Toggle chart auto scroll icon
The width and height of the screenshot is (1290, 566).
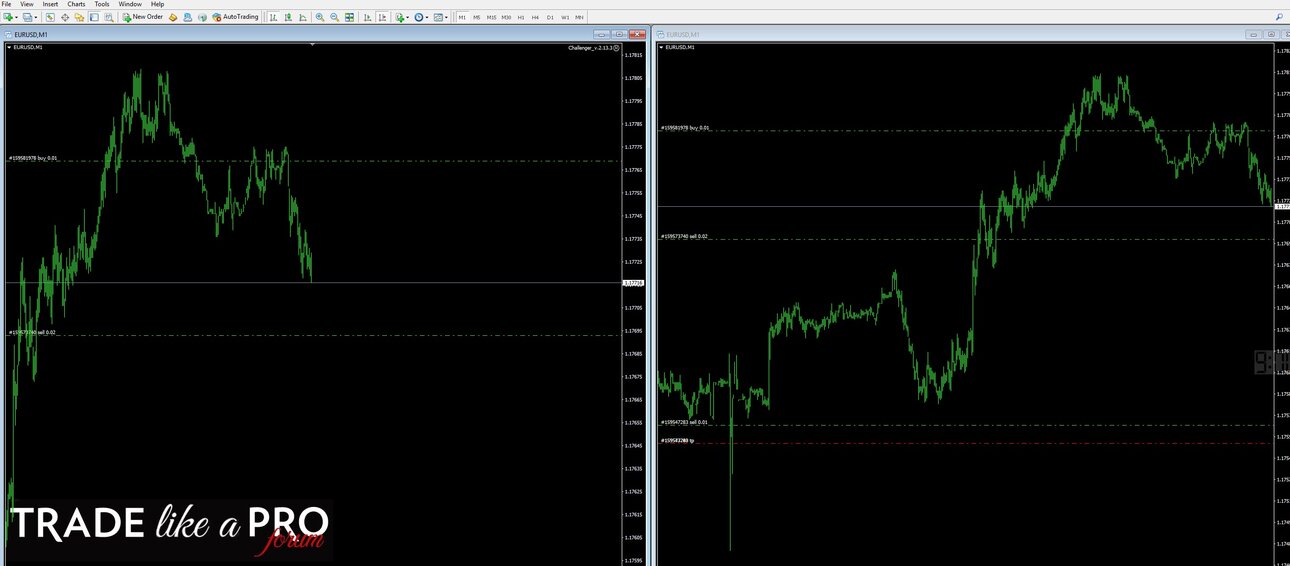click(367, 17)
